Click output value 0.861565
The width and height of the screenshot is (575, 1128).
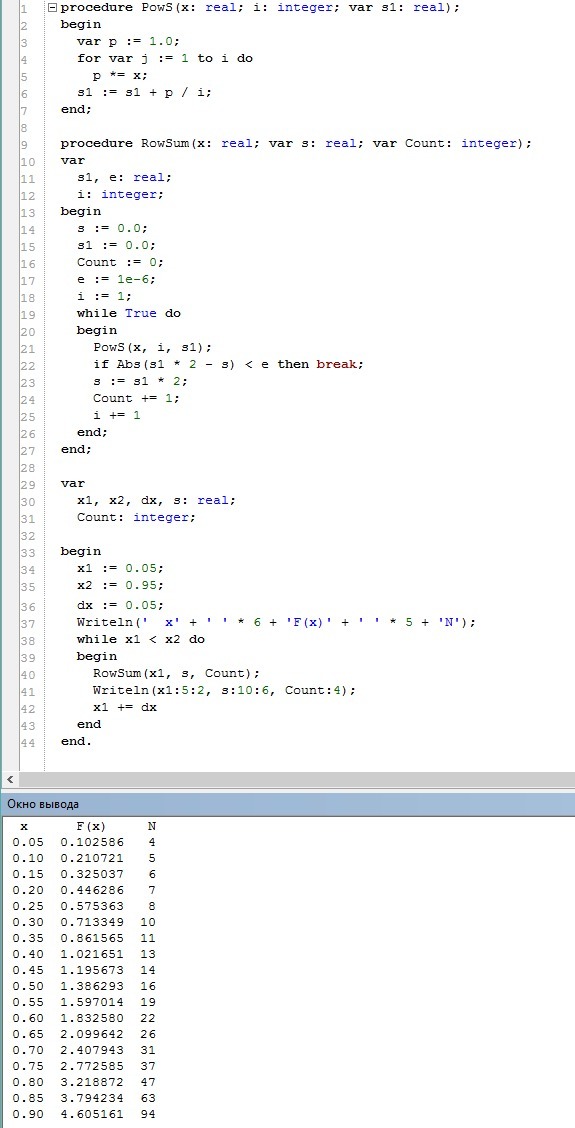click(x=92, y=938)
